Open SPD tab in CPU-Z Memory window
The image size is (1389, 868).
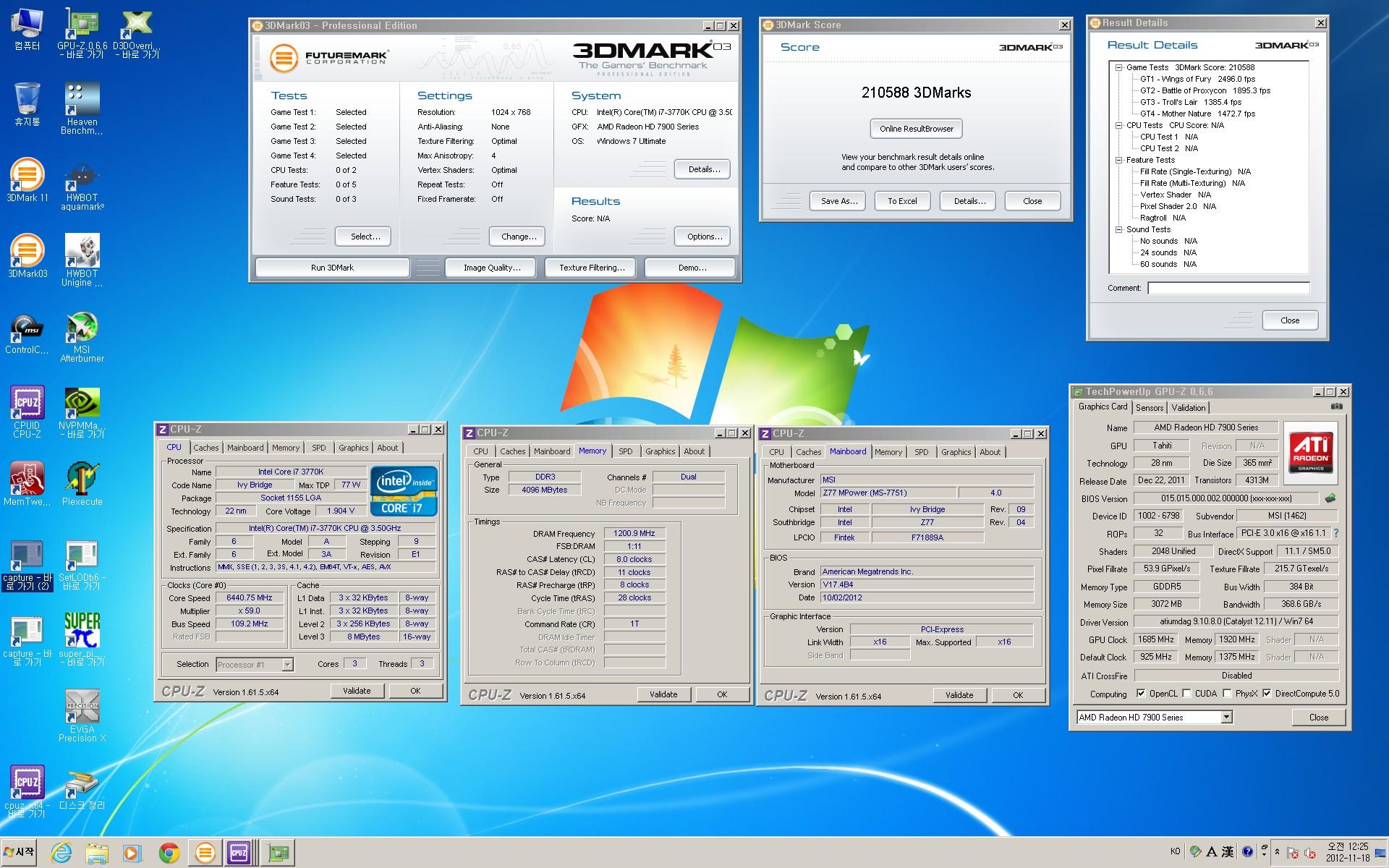coord(626,451)
